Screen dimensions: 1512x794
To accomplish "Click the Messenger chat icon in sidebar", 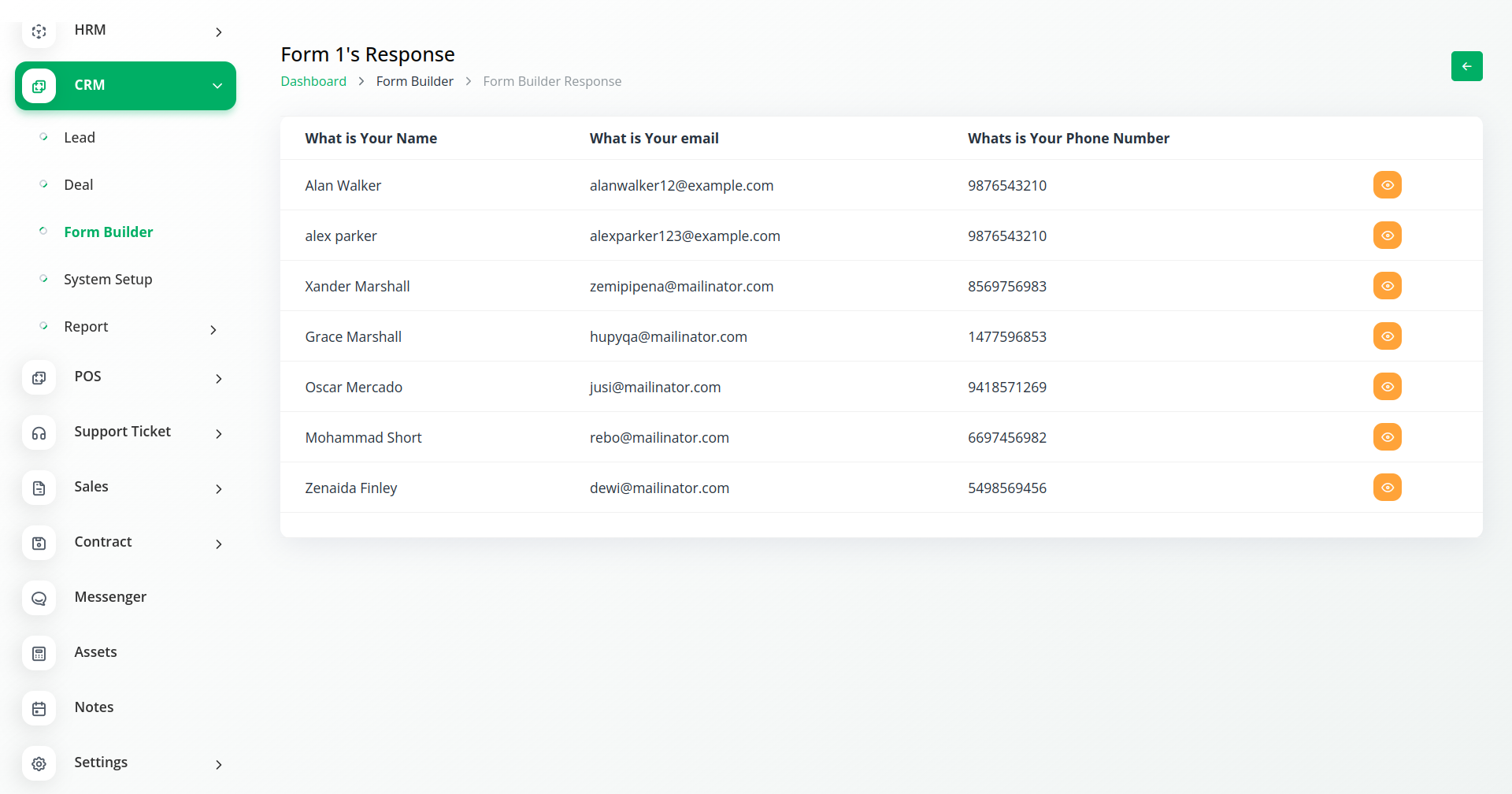I will [39, 598].
